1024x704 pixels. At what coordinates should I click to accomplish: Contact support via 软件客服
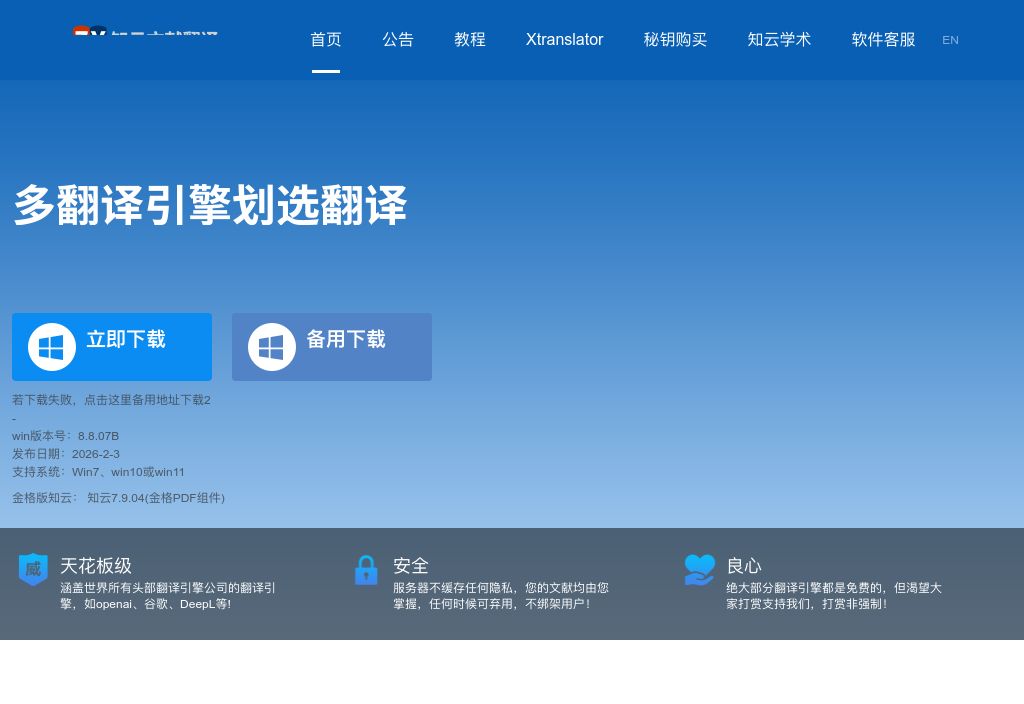(883, 40)
